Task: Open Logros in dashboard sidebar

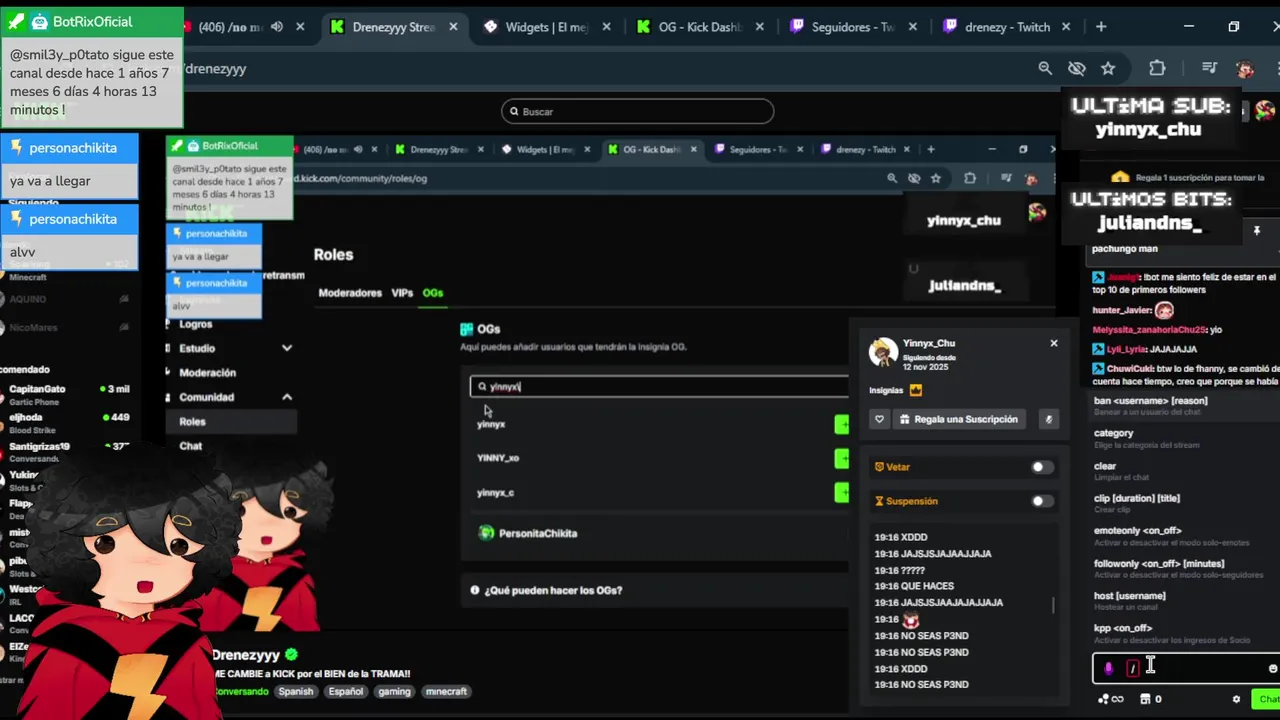Action: point(196,324)
